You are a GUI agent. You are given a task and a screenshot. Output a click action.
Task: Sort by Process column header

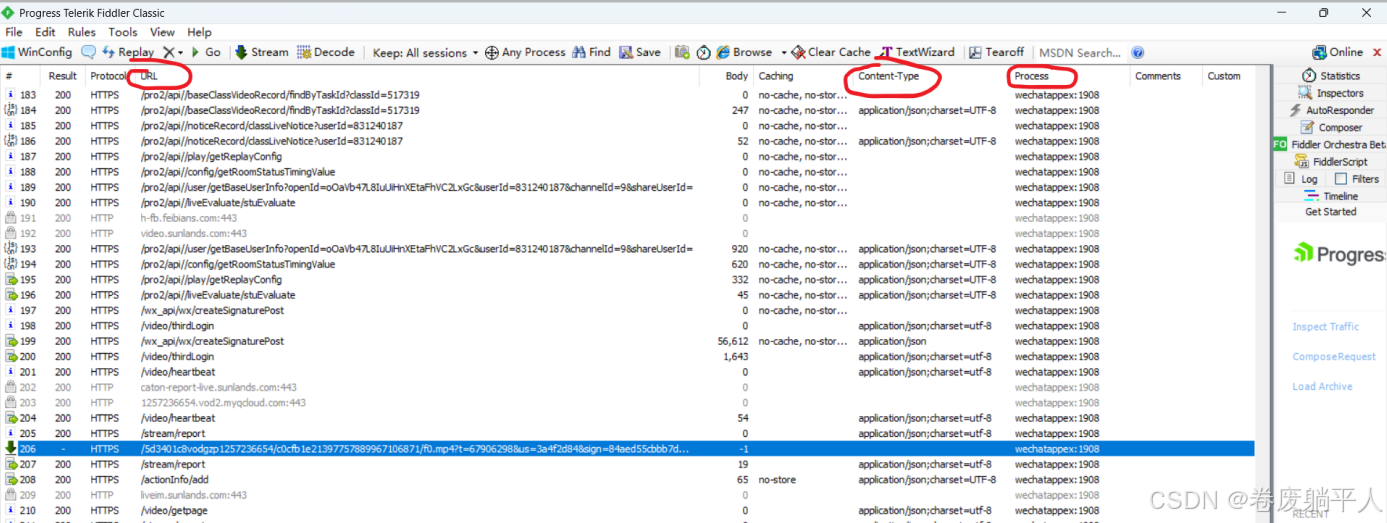1070,76
